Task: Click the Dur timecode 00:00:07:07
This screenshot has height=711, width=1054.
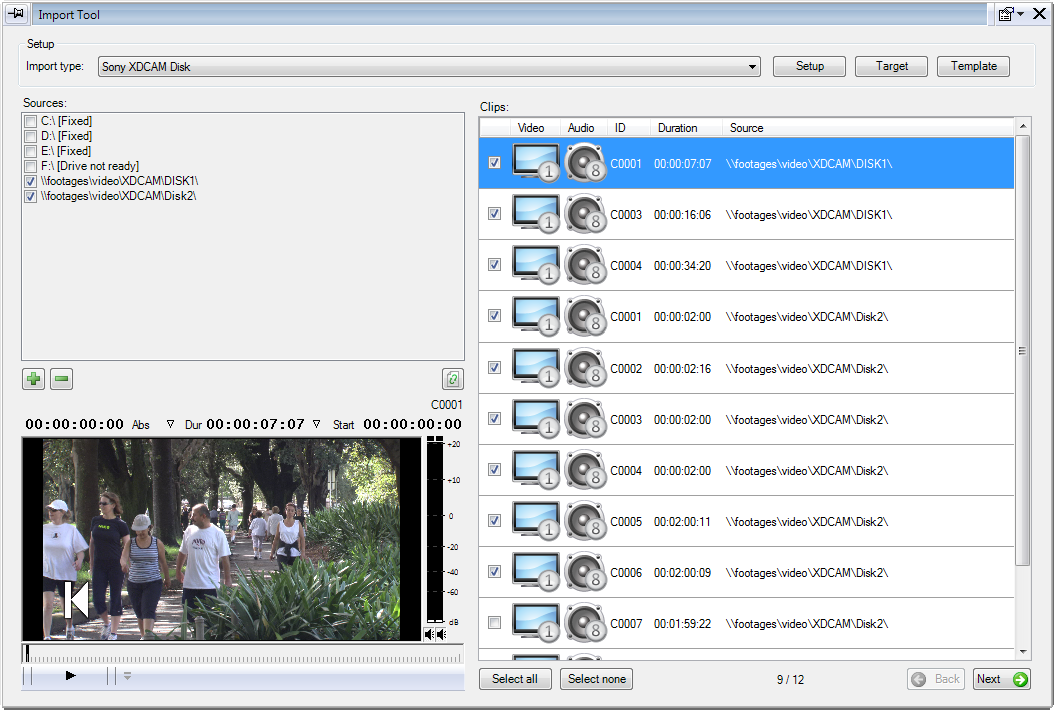Action: (x=255, y=424)
